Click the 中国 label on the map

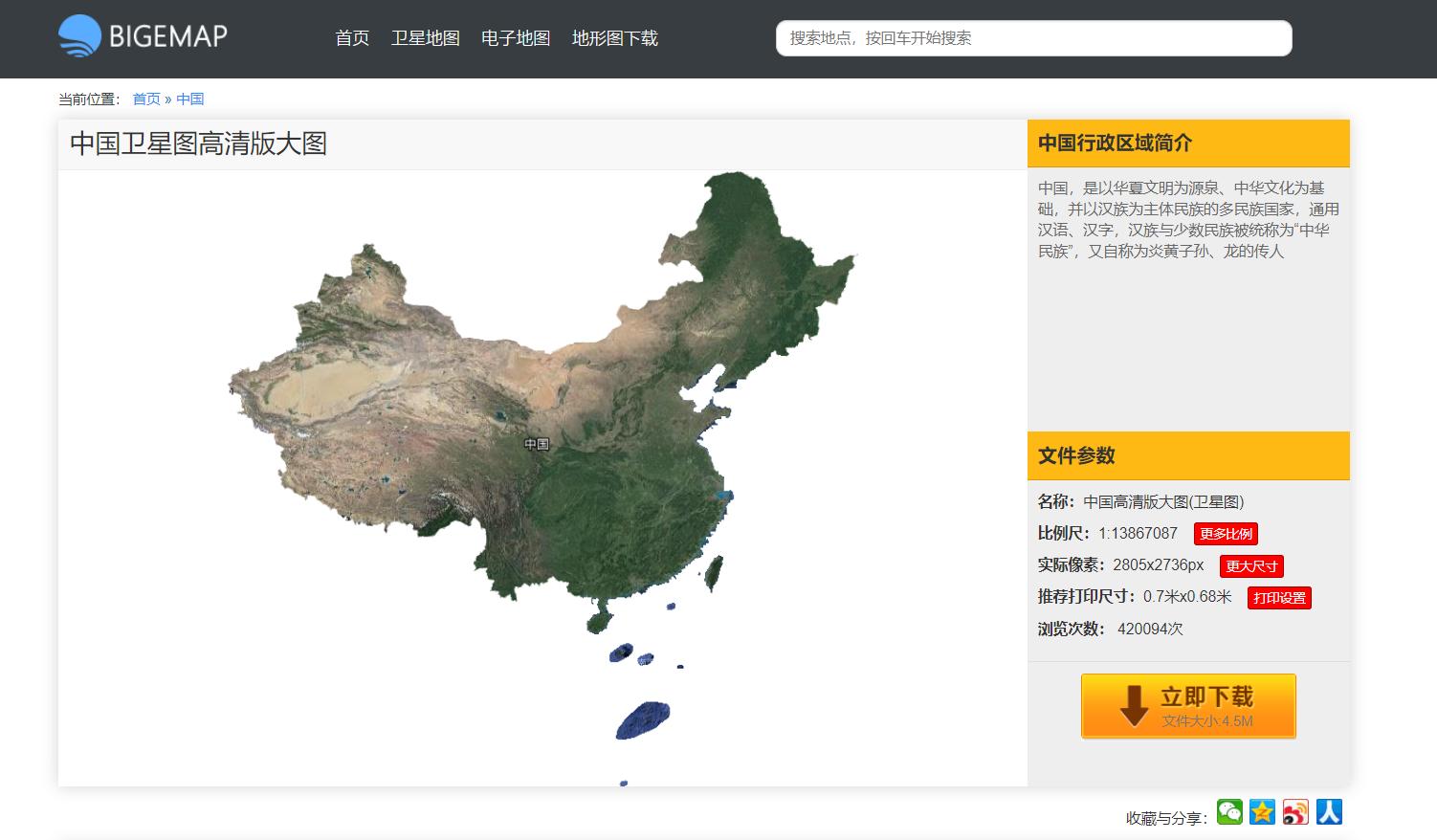pos(536,442)
